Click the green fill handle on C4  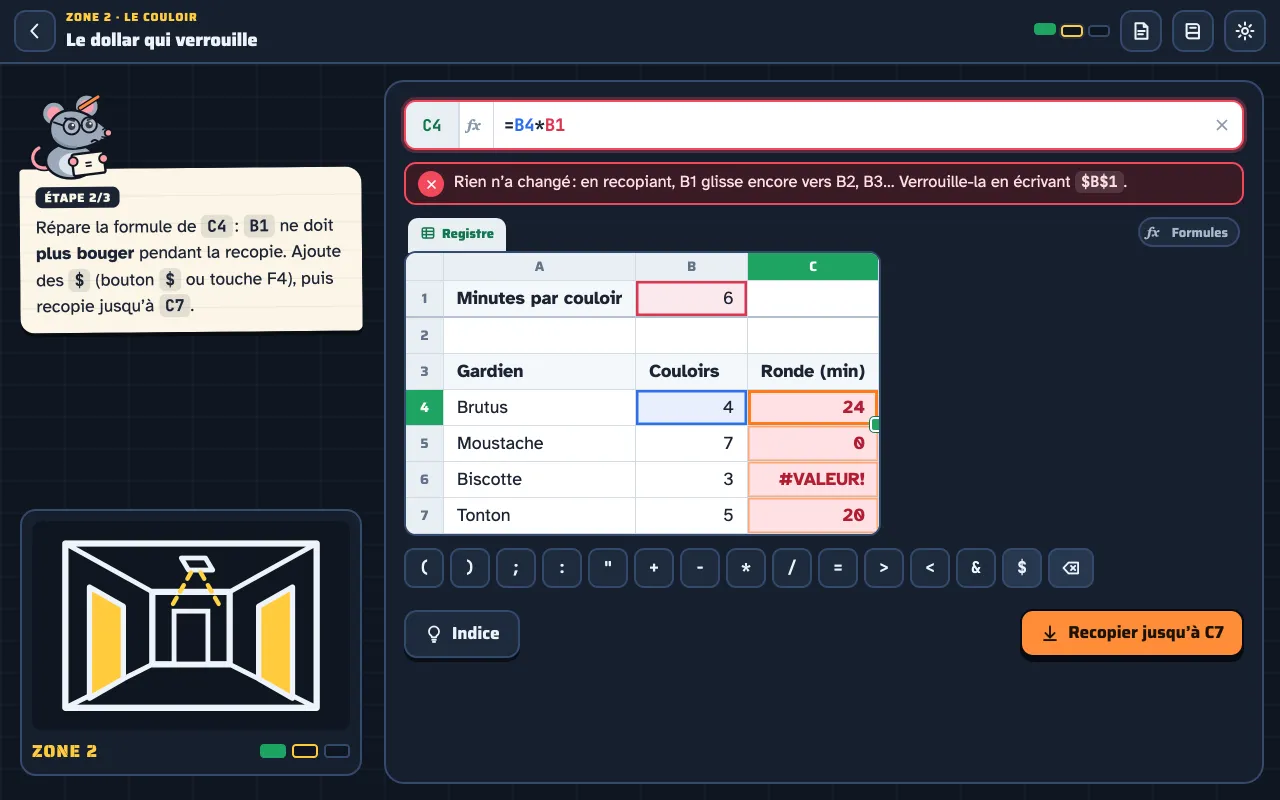tap(876, 425)
